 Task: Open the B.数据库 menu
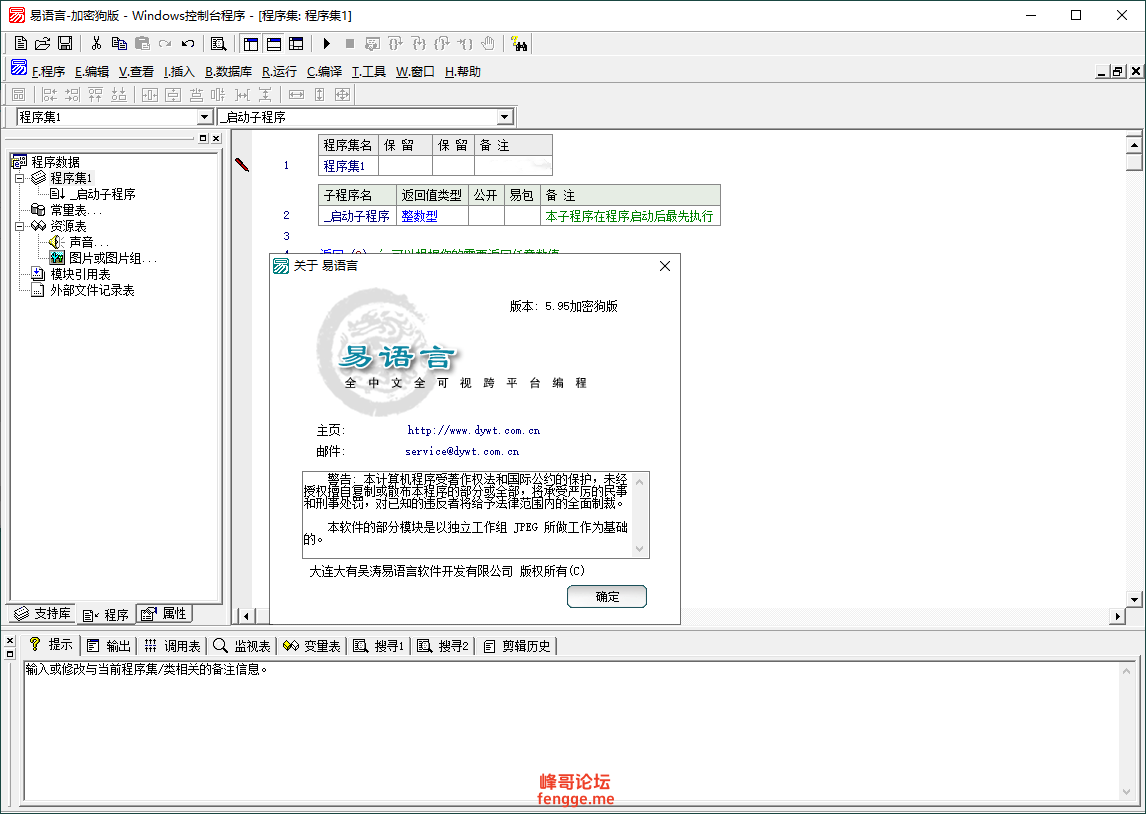coord(228,72)
